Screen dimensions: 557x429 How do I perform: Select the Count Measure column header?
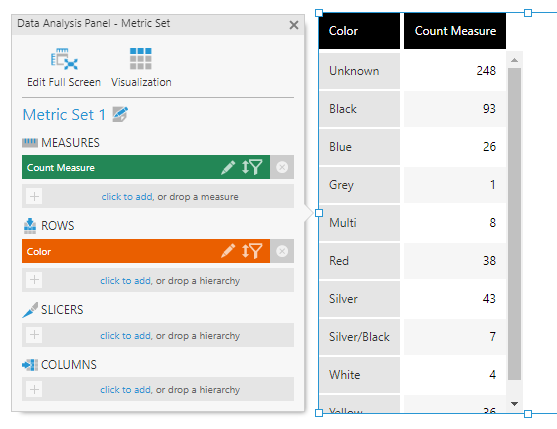pyautogui.click(x=455, y=31)
